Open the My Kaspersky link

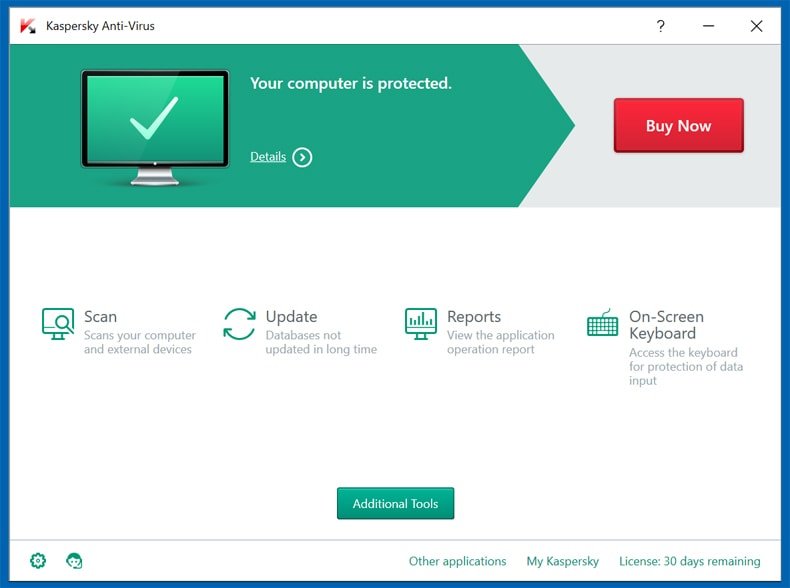pos(563,561)
